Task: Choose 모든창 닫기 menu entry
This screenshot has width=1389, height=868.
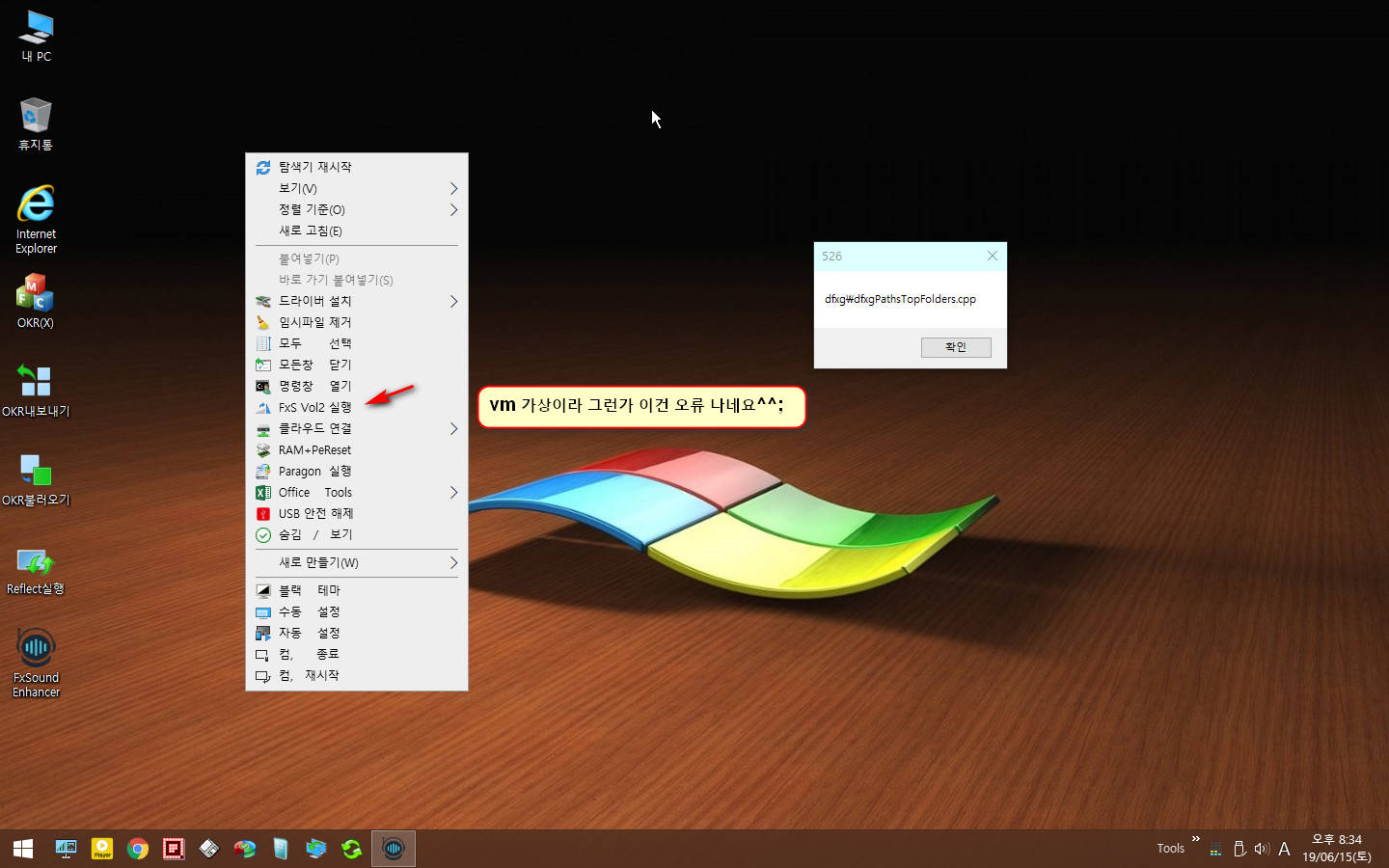Action: [x=357, y=365]
